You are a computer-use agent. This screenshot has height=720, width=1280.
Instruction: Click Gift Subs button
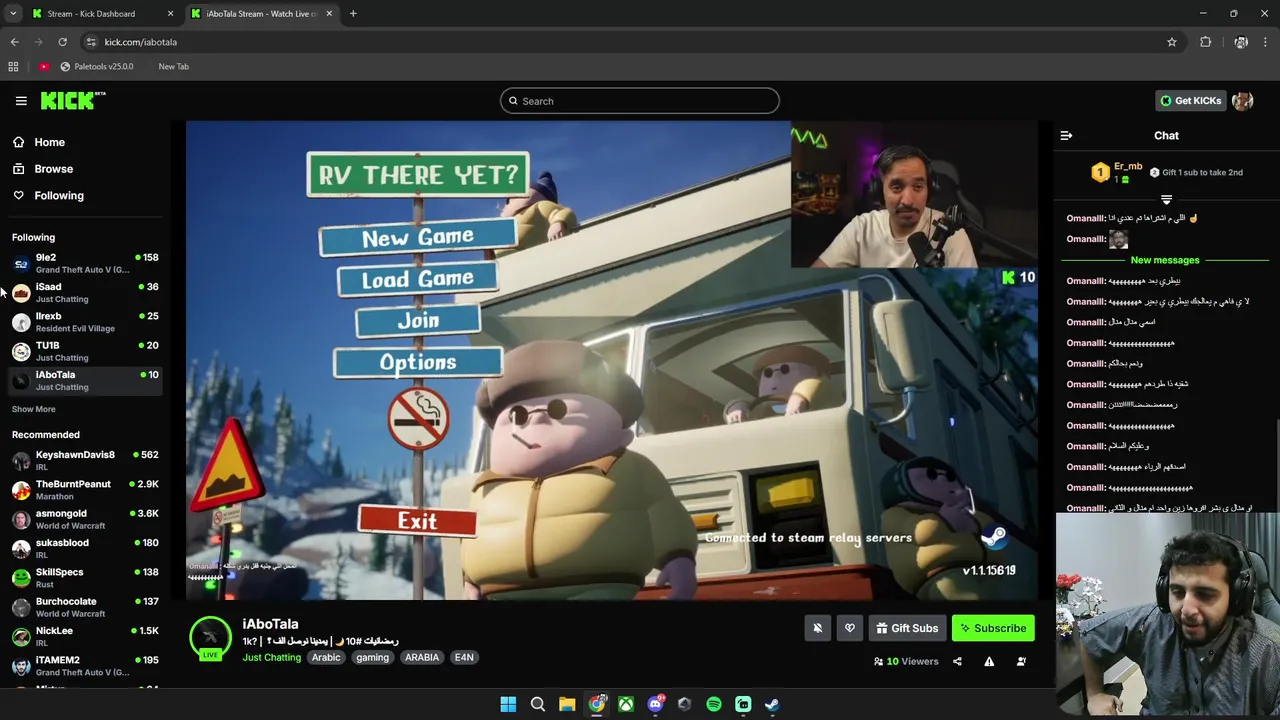(907, 628)
